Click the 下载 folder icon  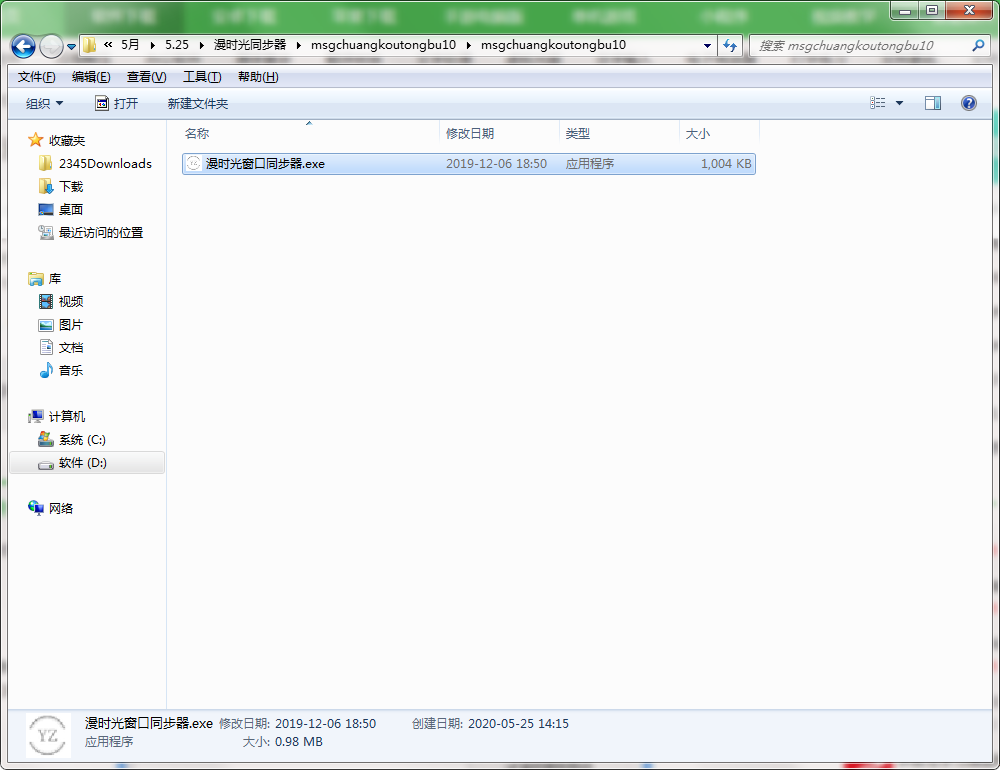[45, 186]
